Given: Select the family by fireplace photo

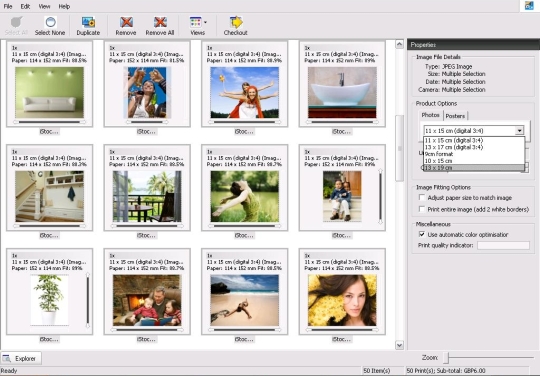Looking at the screenshot, I should [147, 300].
